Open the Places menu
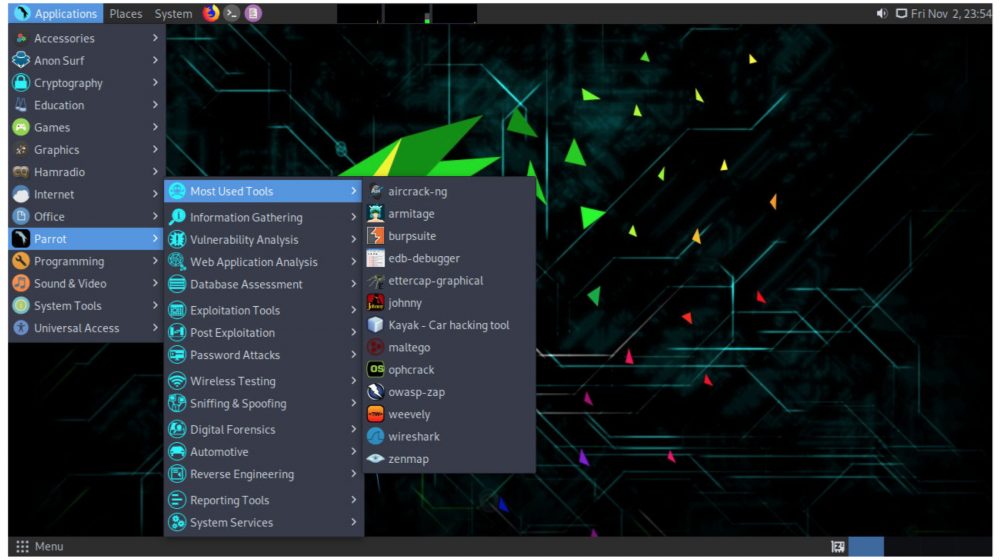 tap(126, 14)
